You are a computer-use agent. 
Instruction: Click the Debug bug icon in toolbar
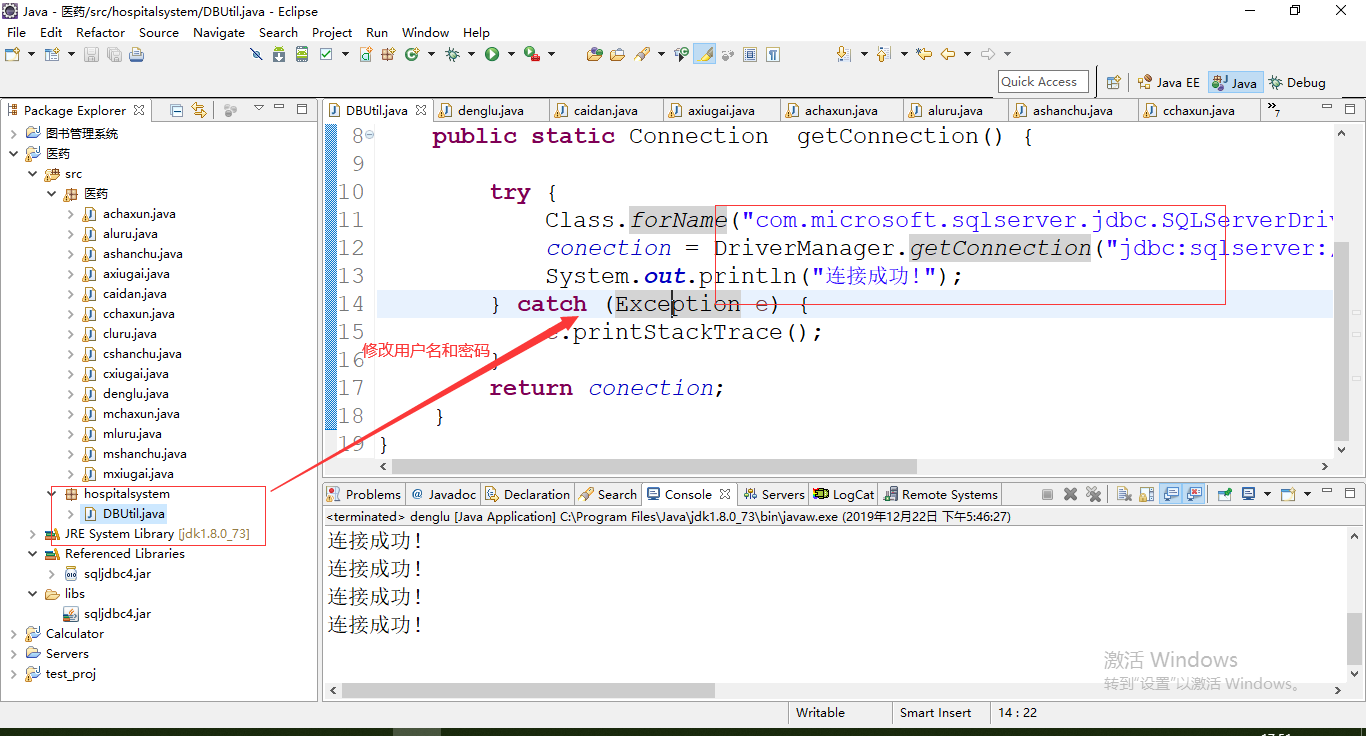[x=452, y=54]
